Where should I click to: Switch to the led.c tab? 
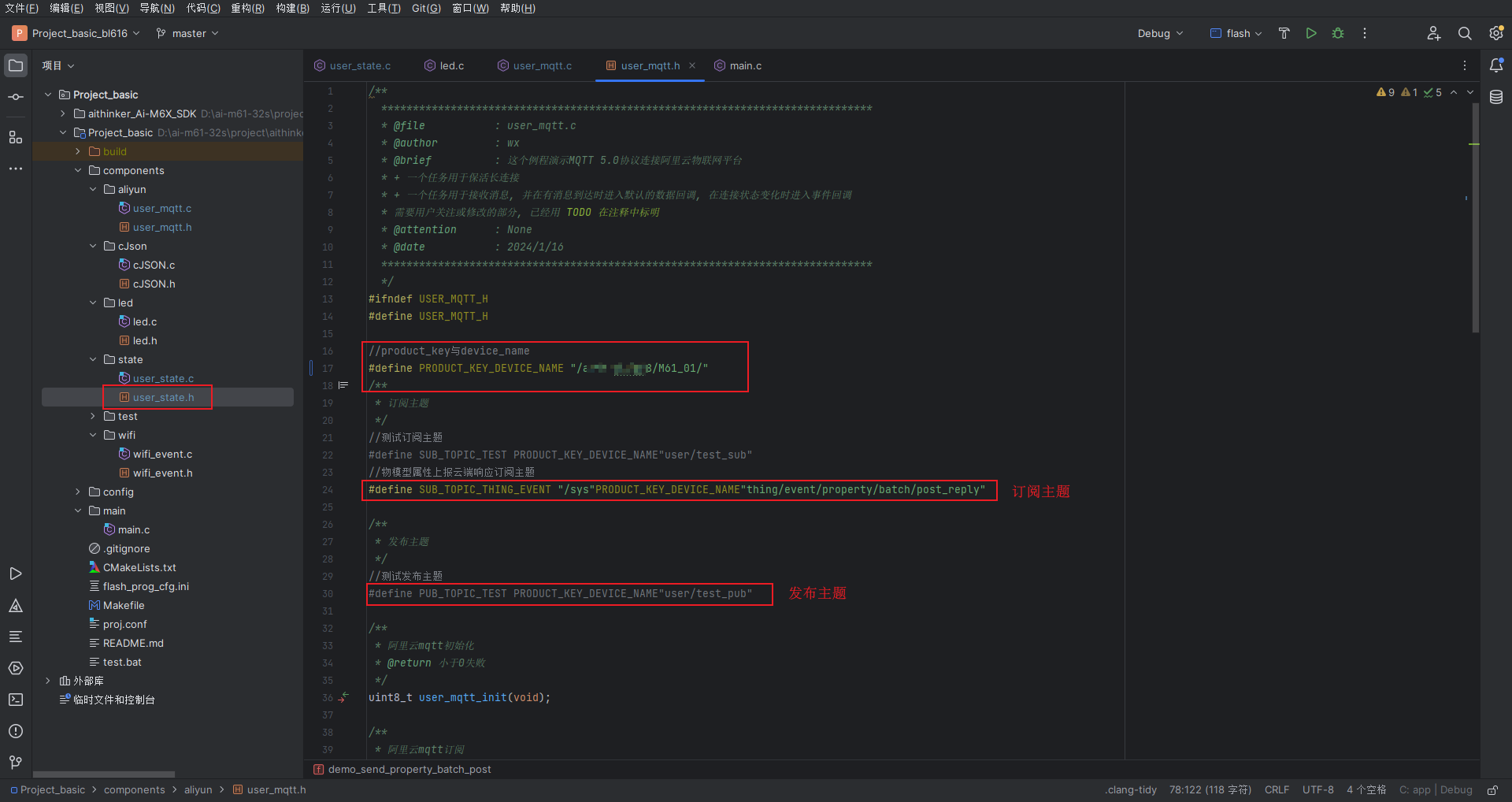coord(445,65)
